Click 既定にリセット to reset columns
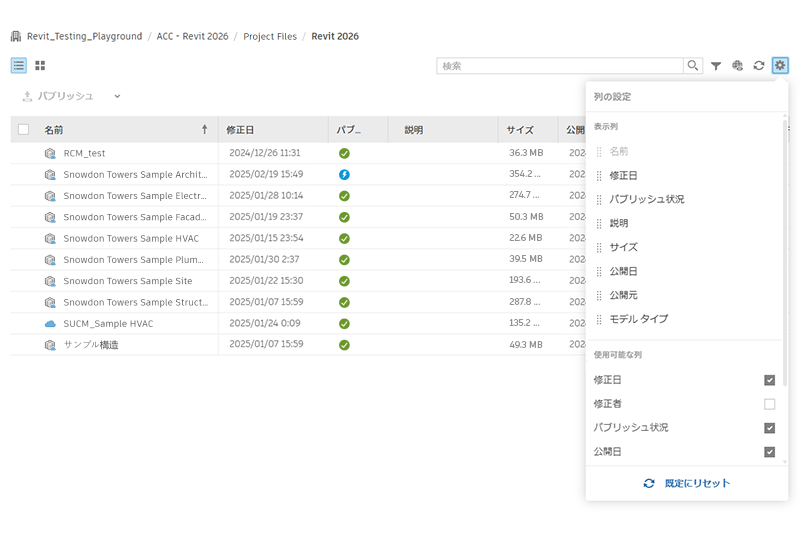The height and width of the screenshot is (547, 800). click(687, 483)
